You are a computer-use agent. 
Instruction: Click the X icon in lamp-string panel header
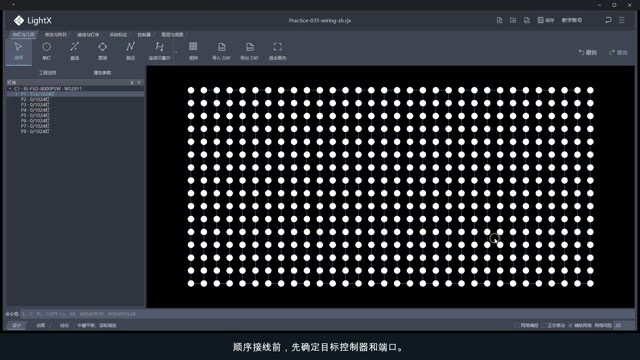pyautogui.click(x=132, y=82)
